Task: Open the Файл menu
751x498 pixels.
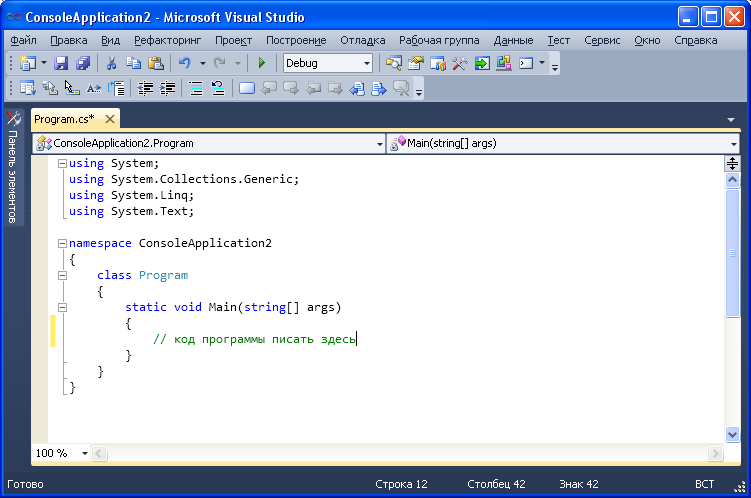Action: coord(23,40)
